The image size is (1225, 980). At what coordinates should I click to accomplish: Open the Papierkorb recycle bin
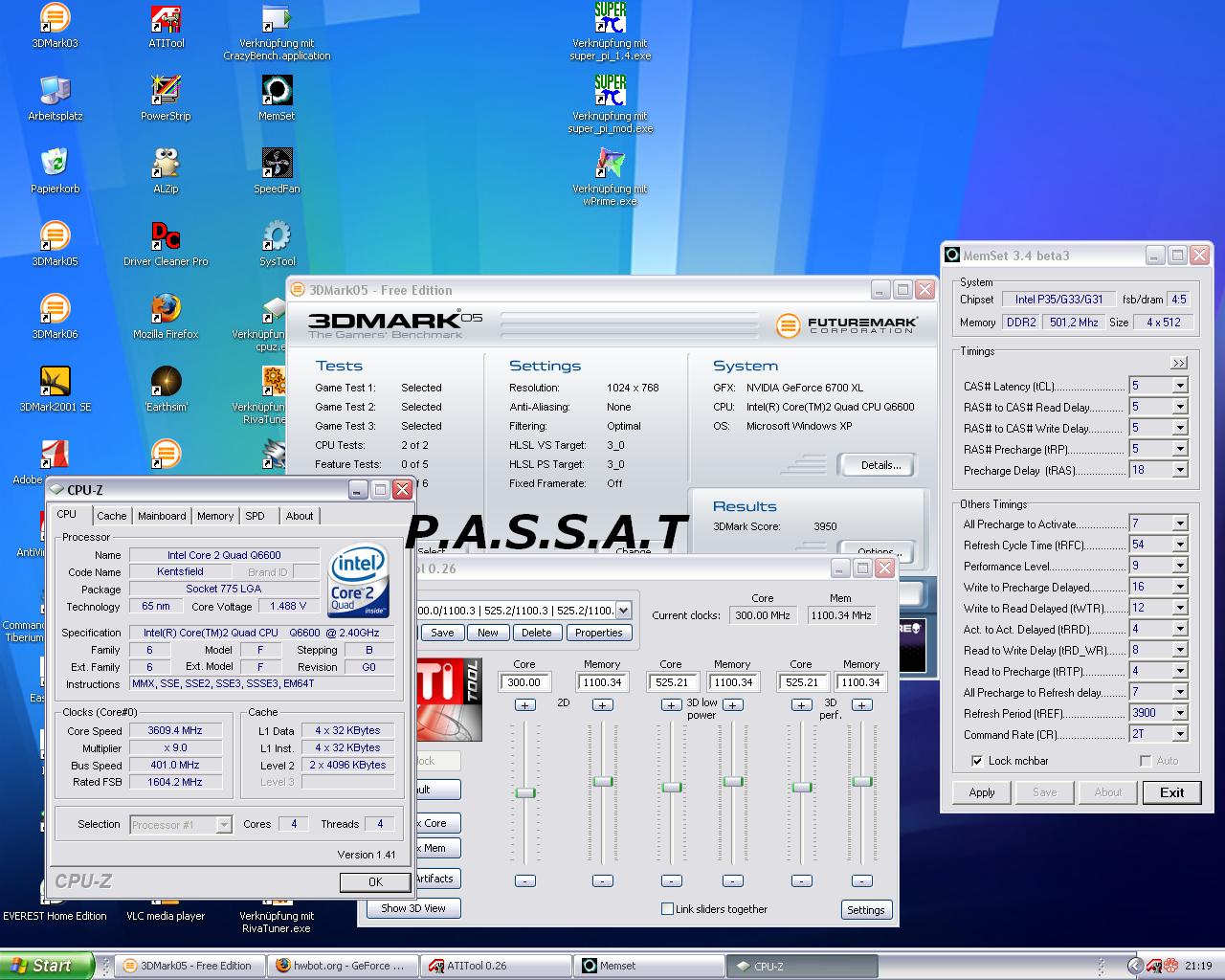(55, 170)
